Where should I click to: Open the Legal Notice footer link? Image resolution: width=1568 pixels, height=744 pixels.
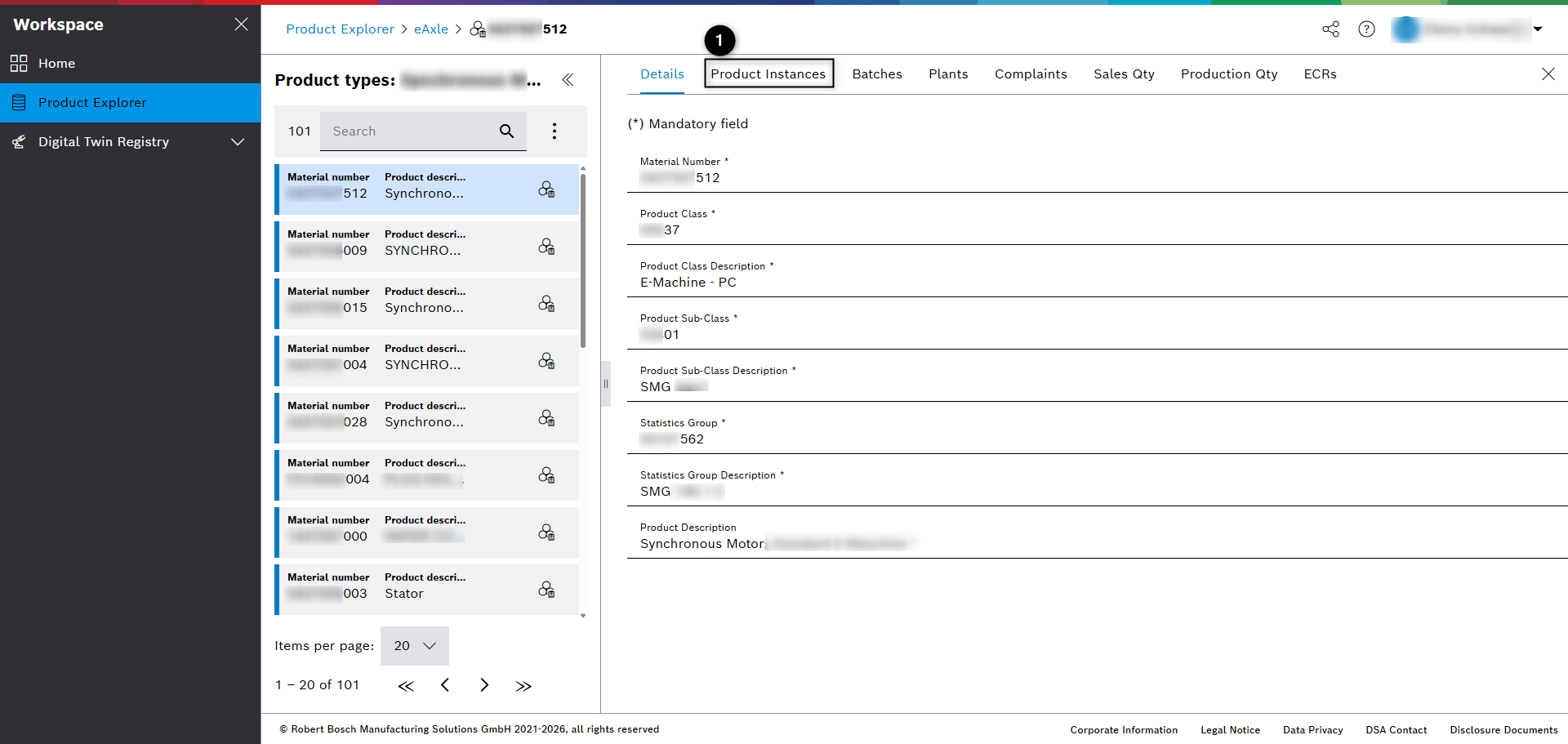click(1230, 730)
